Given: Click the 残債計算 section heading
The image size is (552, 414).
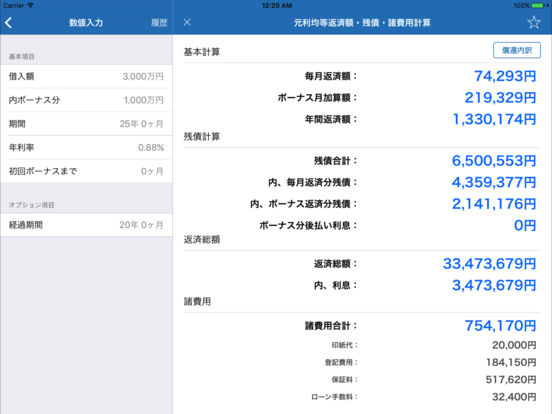Looking at the screenshot, I should [x=202, y=137].
